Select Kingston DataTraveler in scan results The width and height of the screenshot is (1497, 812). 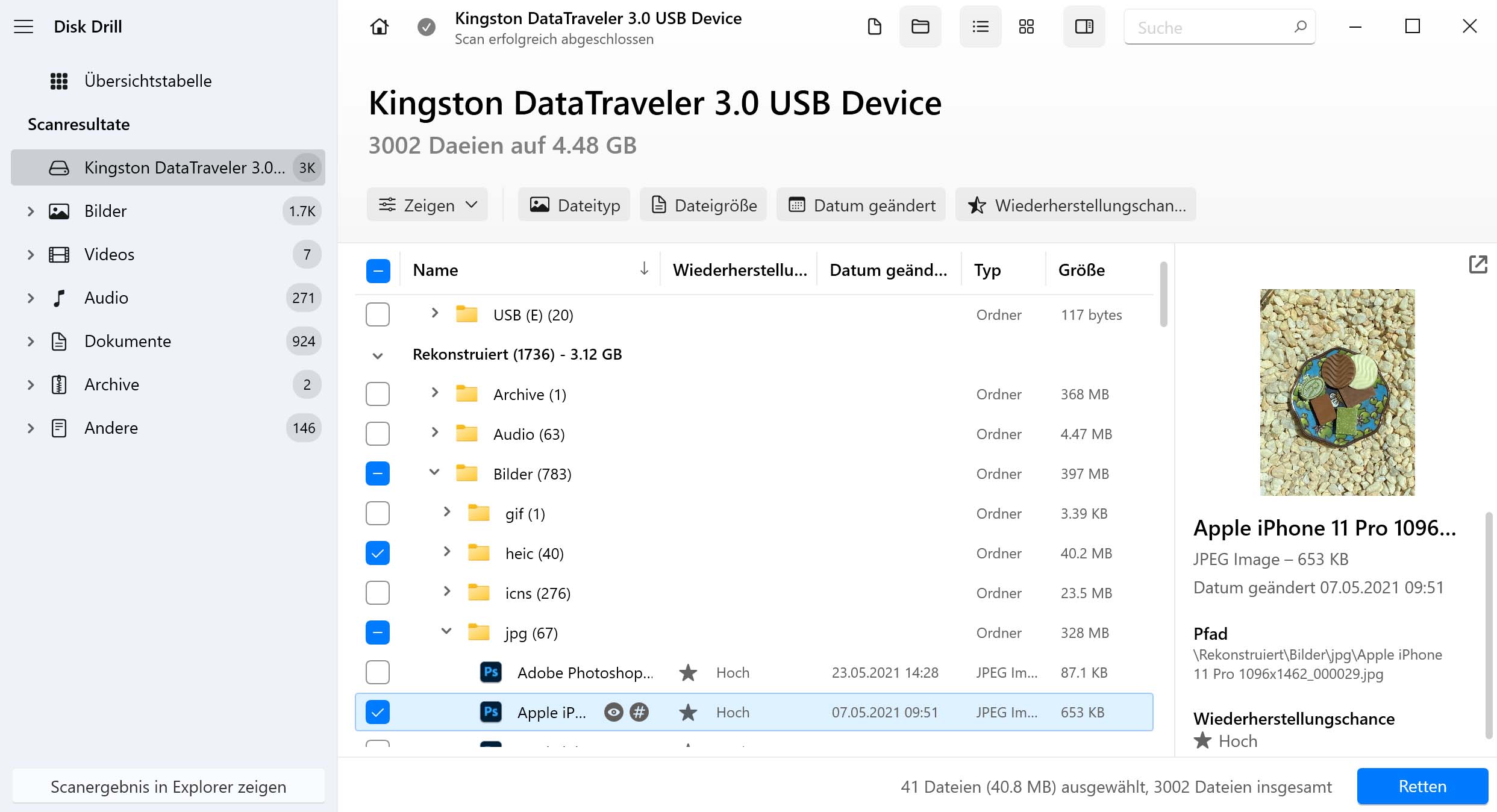tap(168, 167)
